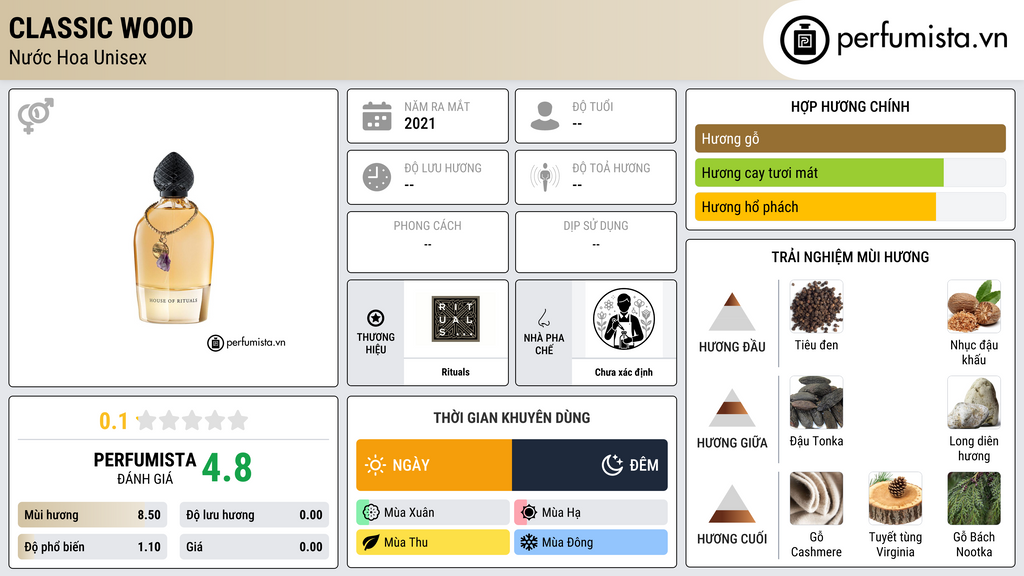The image size is (1024, 576).
Task: Click the sillage icon beside Độ toả hương
Action: [545, 177]
